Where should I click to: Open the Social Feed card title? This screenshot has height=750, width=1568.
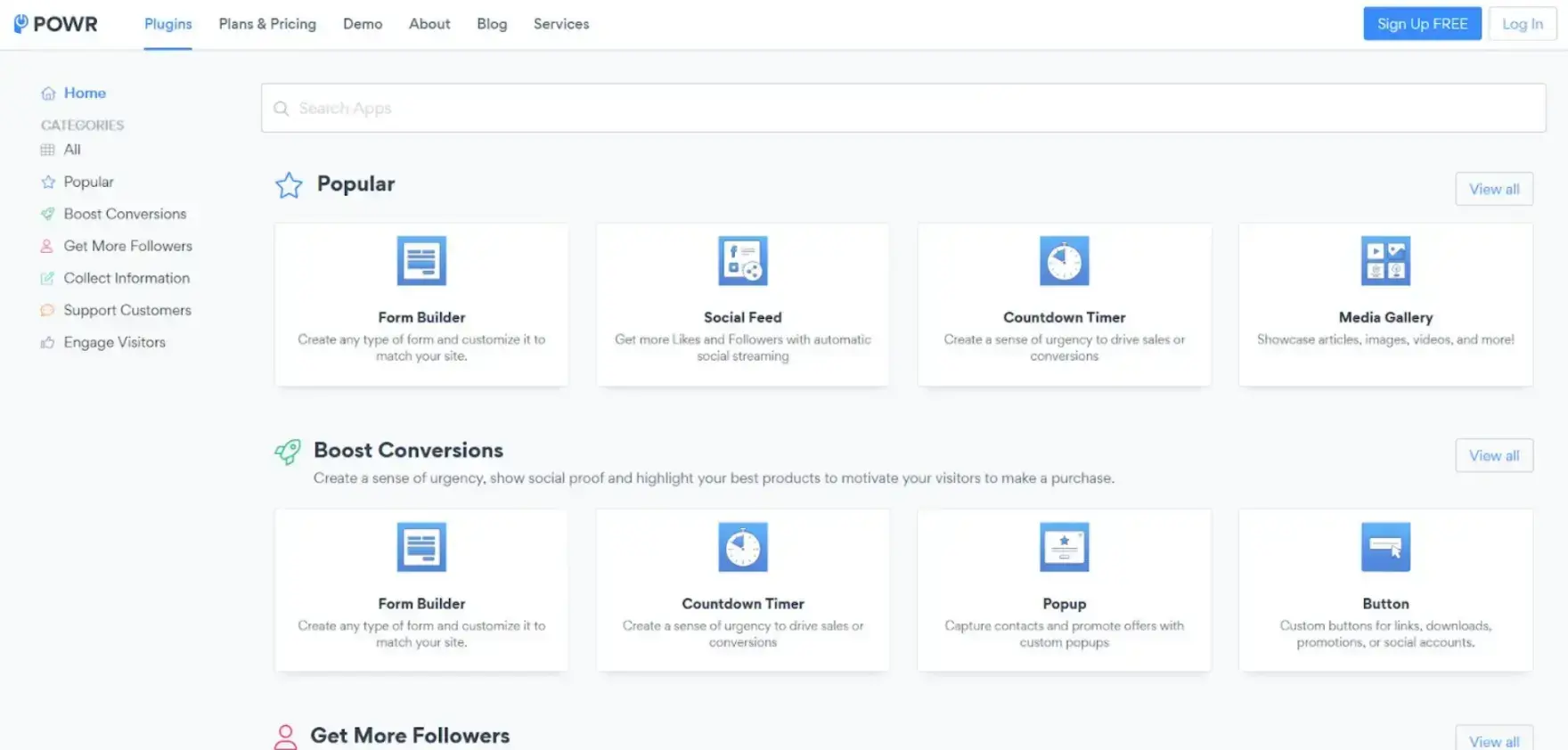743,317
